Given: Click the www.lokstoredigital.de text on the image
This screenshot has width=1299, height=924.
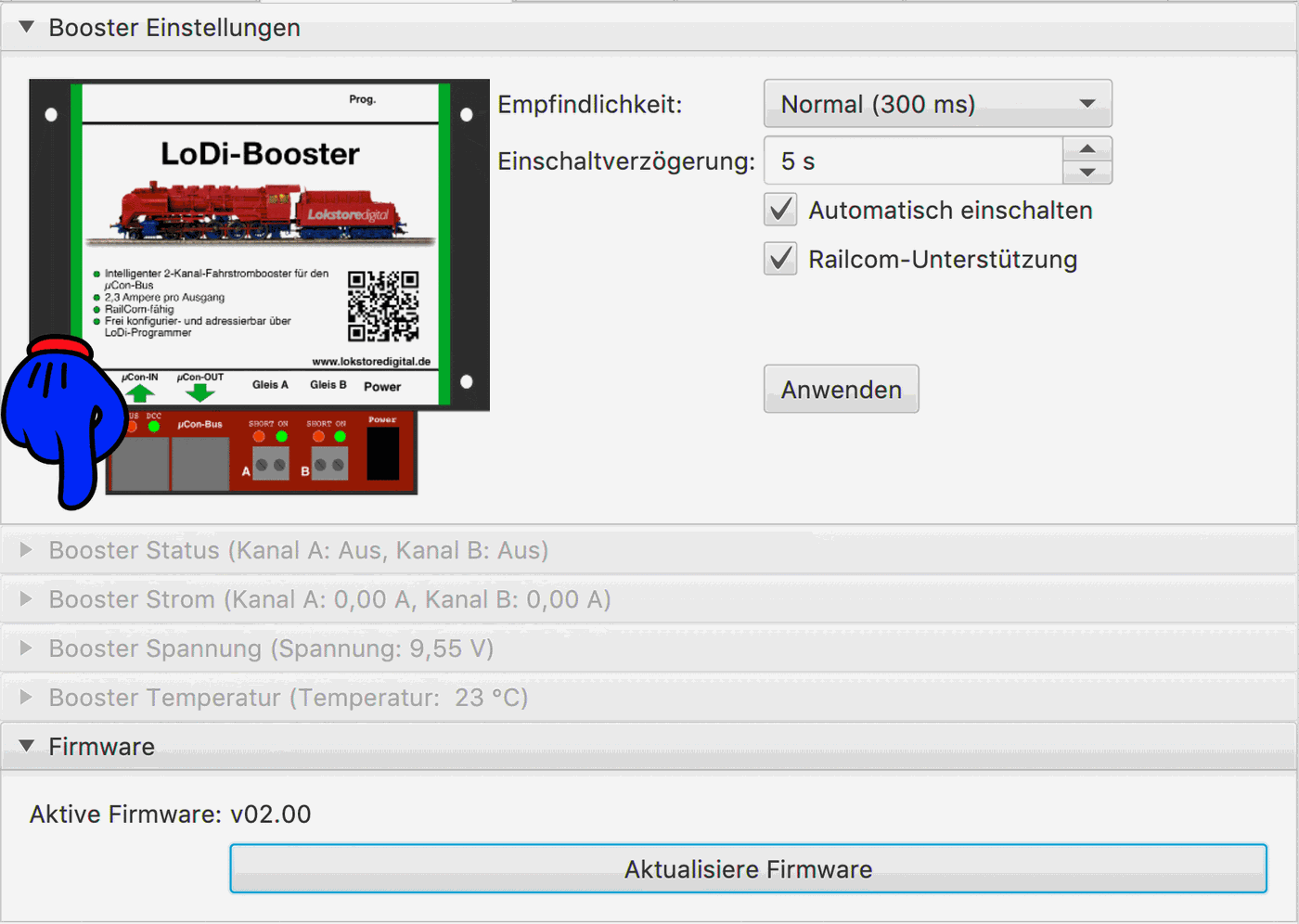Looking at the screenshot, I should [371, 362].
